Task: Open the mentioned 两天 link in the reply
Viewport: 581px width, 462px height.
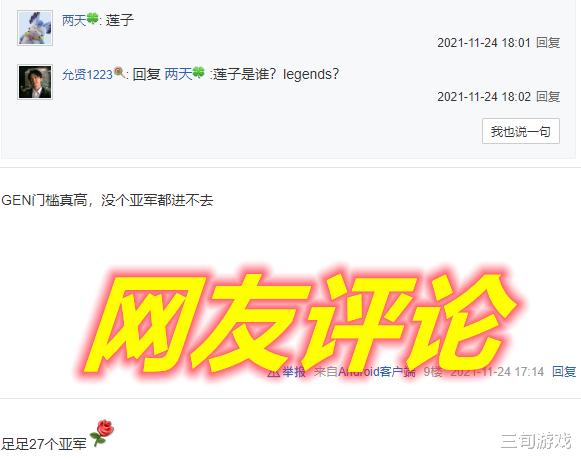Action: (x=178, y=74)
